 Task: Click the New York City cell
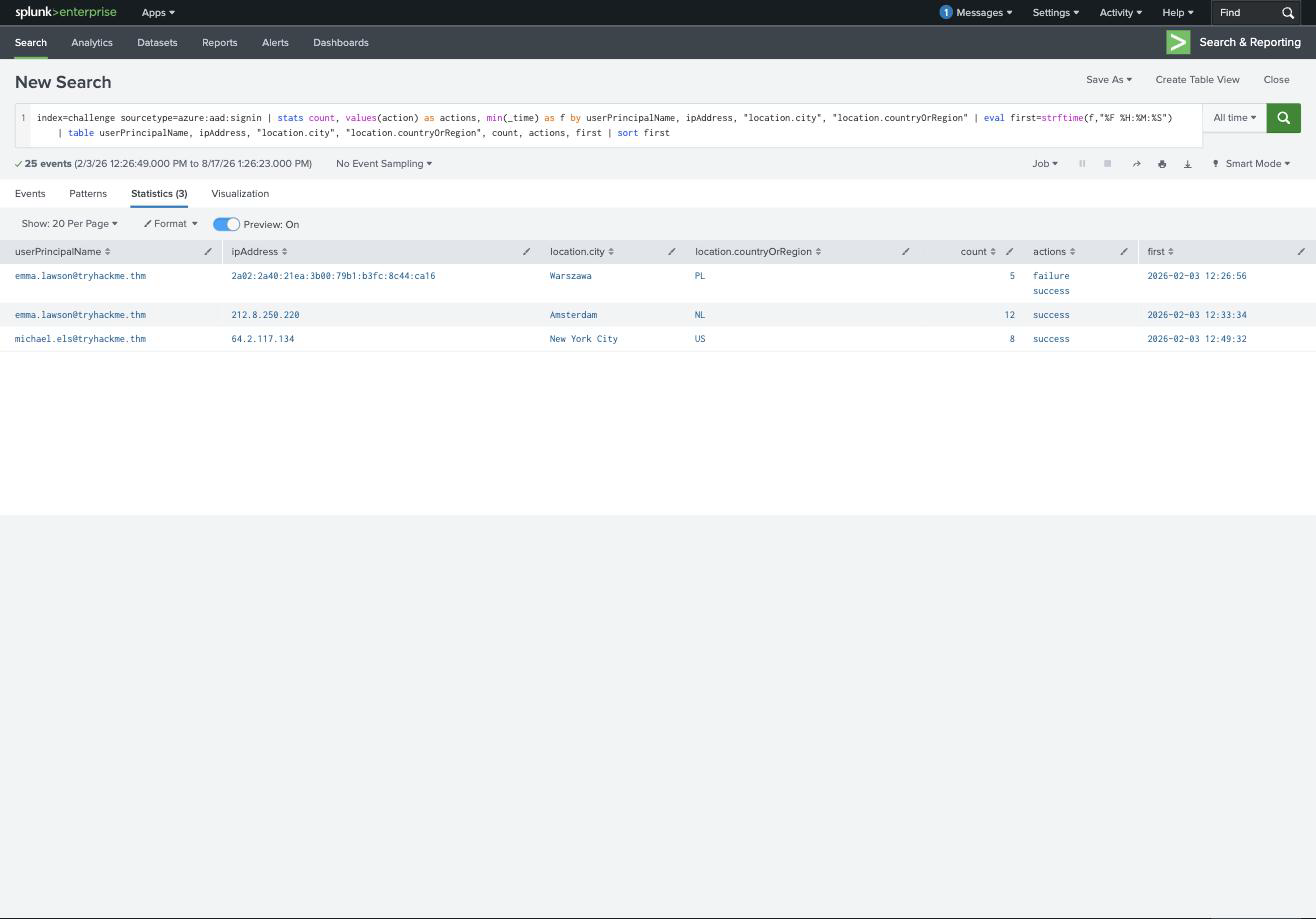(x=584, y=339)
